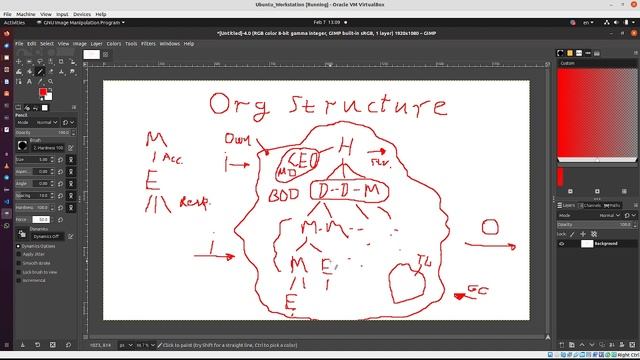Select the Zoom magnifier tool

pos(51,82)
